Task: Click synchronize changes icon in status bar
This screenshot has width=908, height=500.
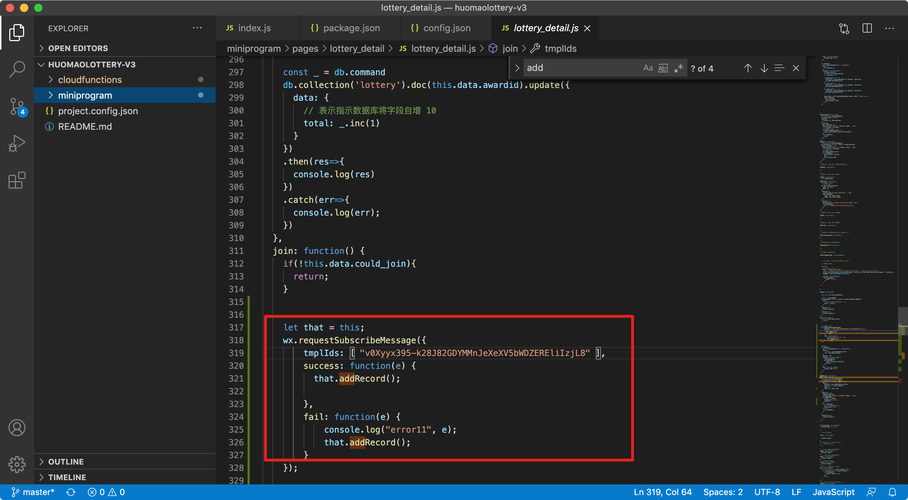Action: (71, 492)
